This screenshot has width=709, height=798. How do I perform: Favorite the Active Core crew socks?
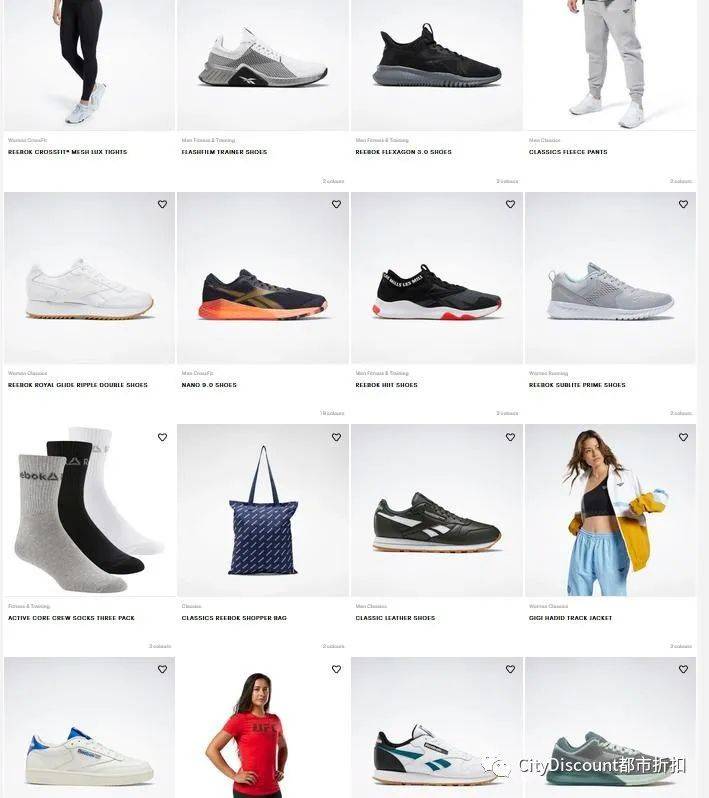point(162,437)
